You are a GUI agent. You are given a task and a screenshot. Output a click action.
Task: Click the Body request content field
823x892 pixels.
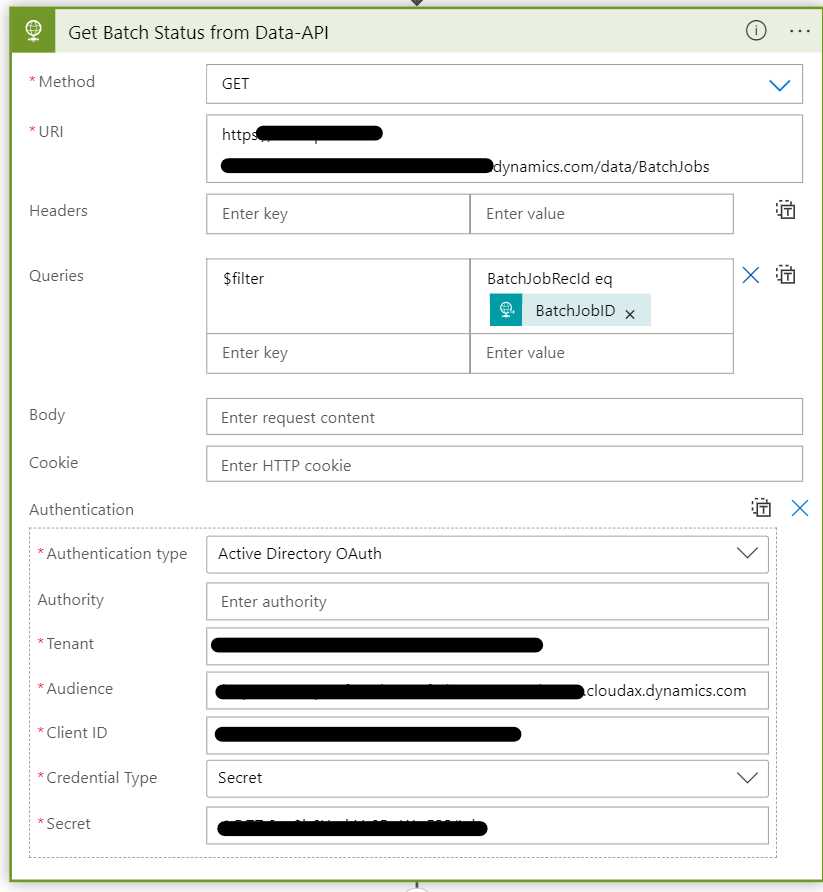click(x=504, y=417)
